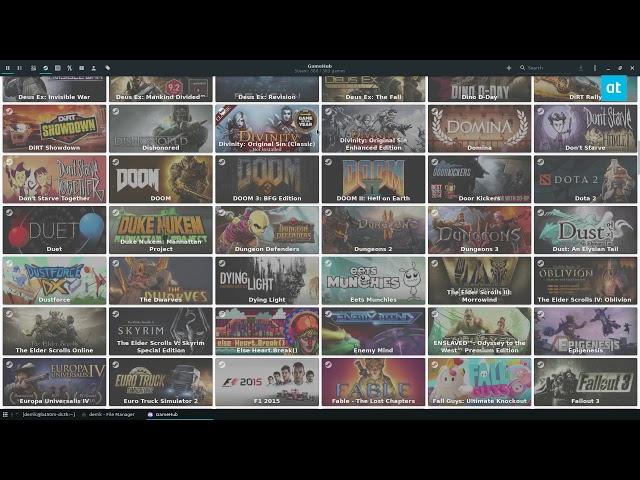Open Europa Universalis IV card

click(x=54, y=382)
